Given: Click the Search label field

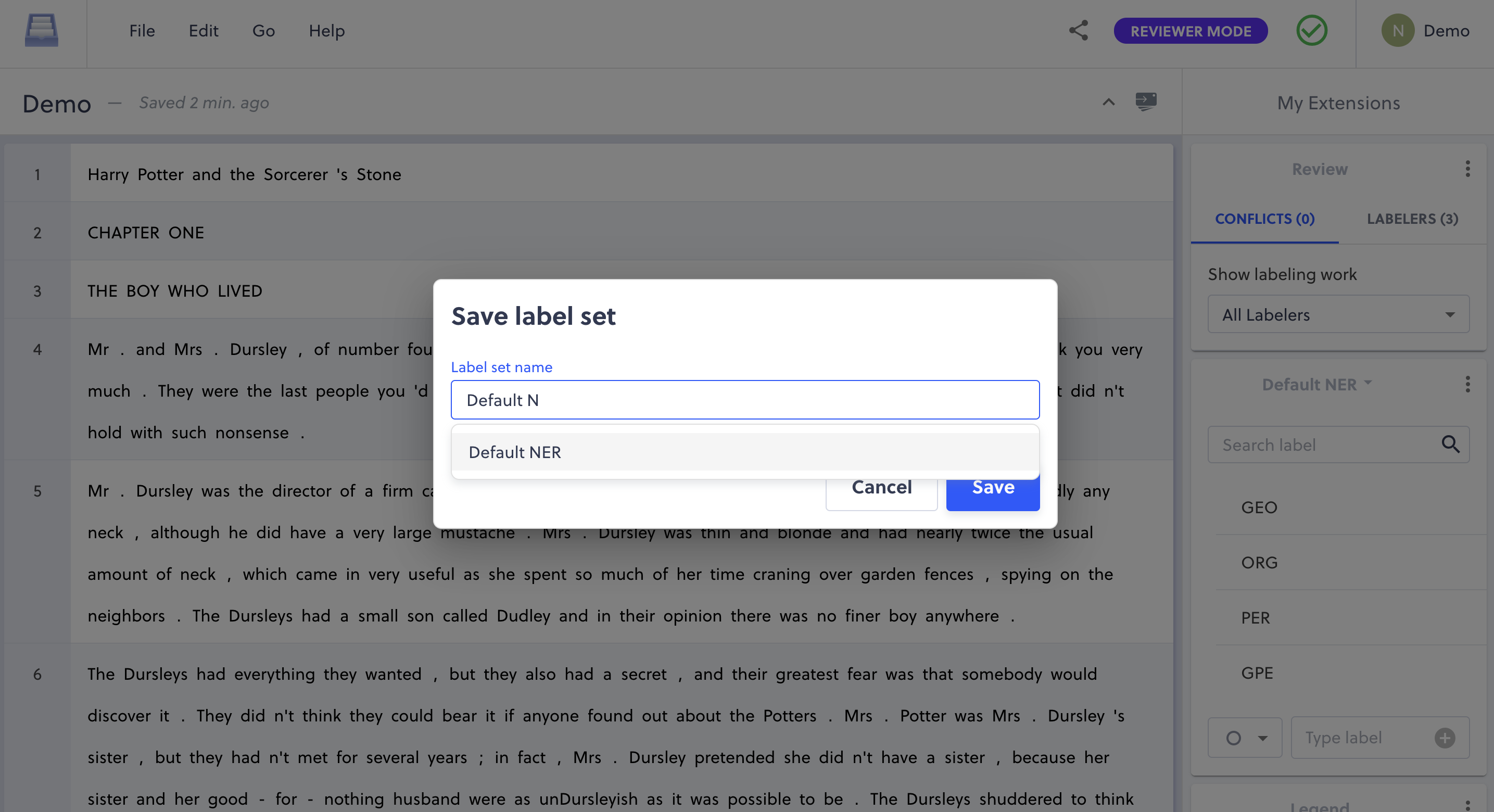Looking at the screenshot, I should [1338, 445].
